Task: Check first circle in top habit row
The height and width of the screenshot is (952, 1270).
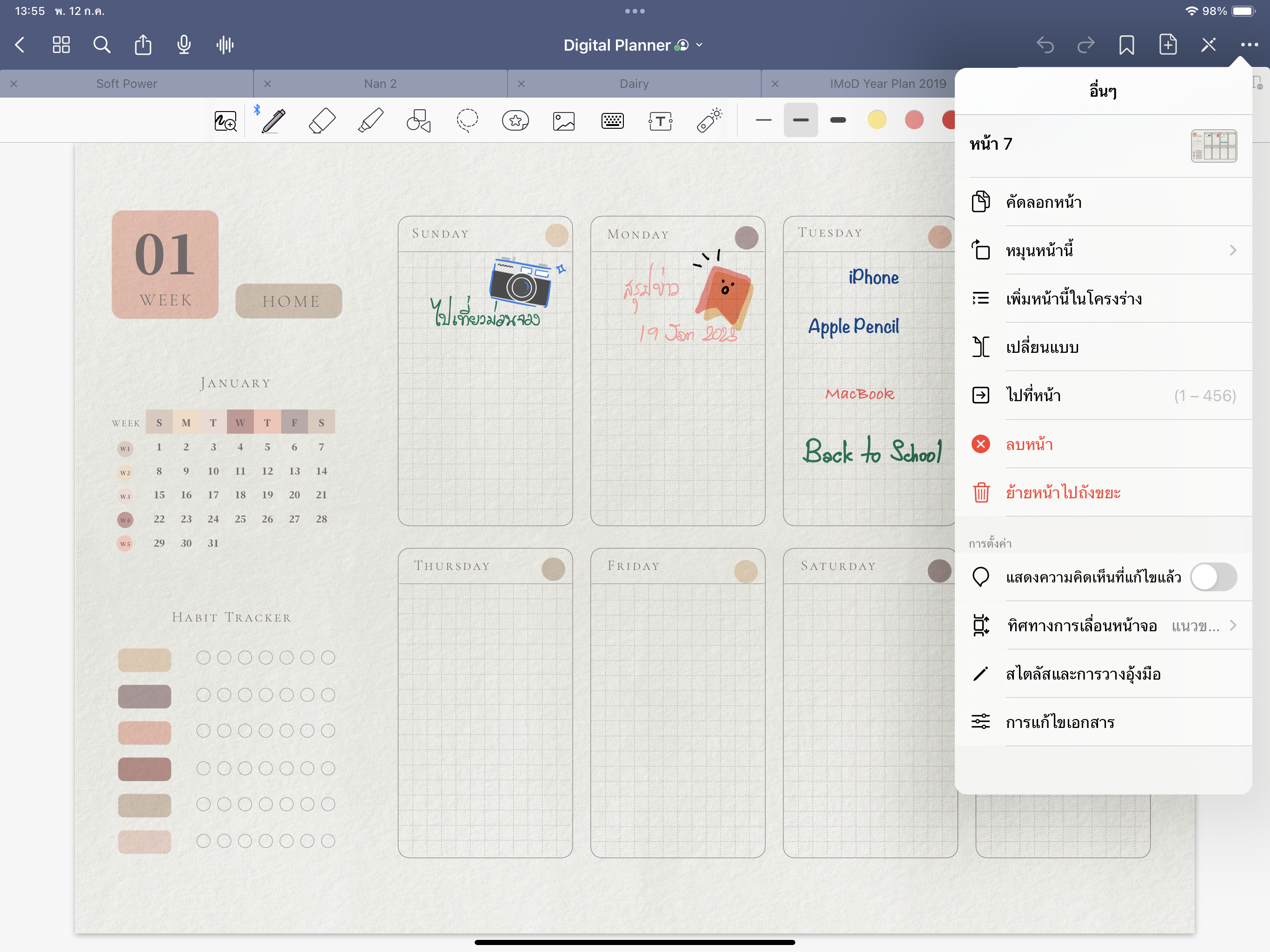Action: coord(203,657)
